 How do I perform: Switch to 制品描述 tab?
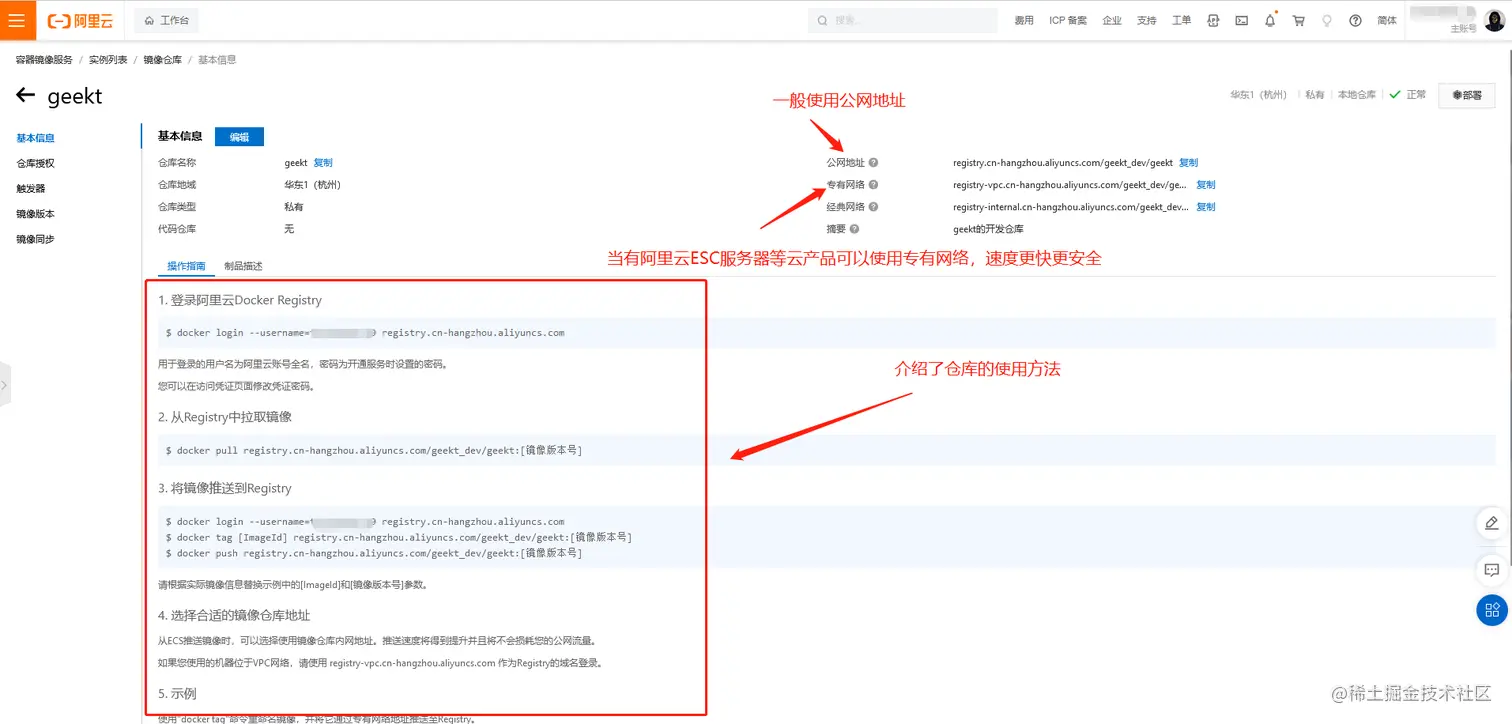[x=243, y=266]
